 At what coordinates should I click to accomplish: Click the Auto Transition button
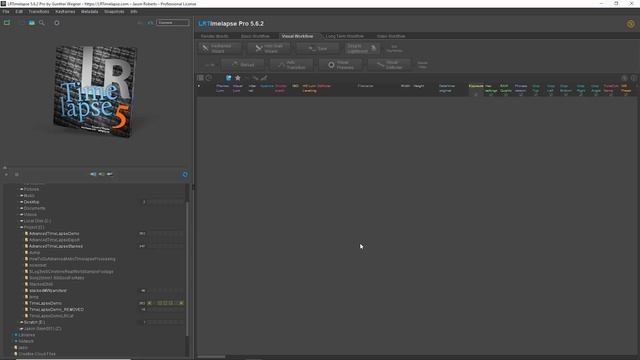[x=291, y=64]
